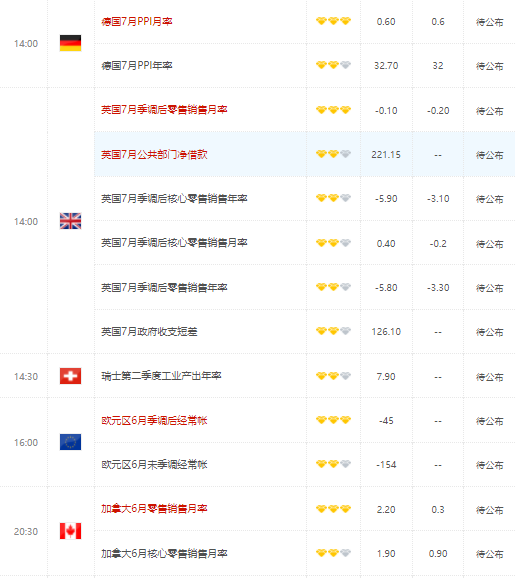Screen dimensions: 515x578
Task: Click forecast value -3.30
Action: point(438,288)
